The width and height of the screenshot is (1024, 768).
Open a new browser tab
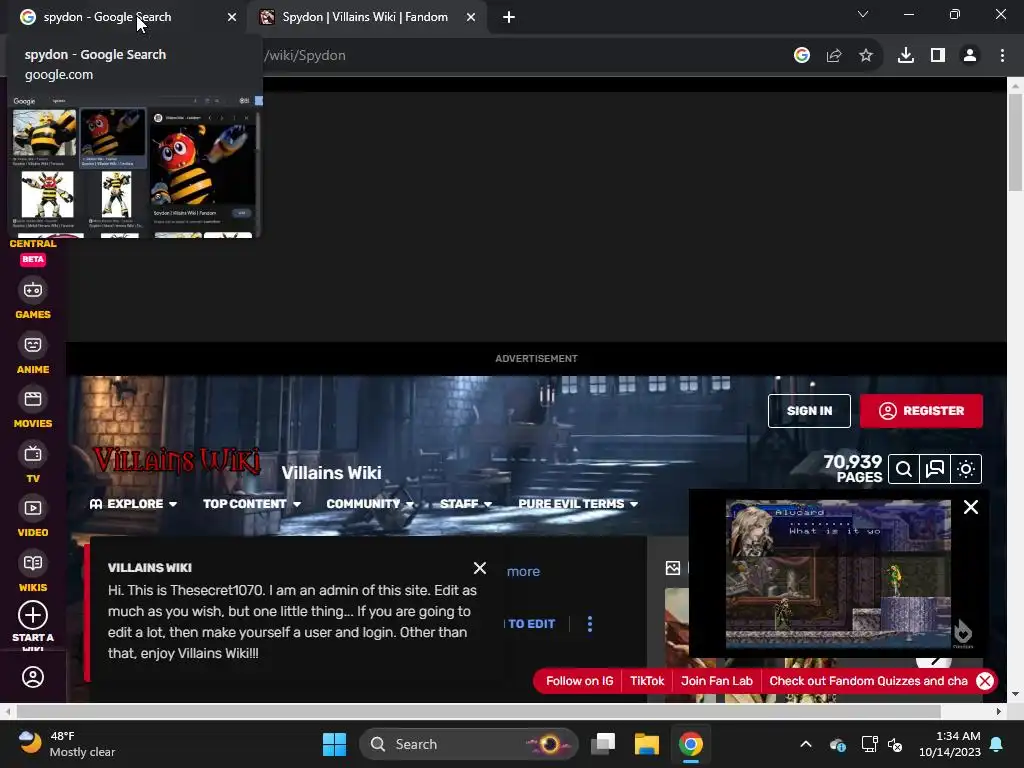pos(509,18)
